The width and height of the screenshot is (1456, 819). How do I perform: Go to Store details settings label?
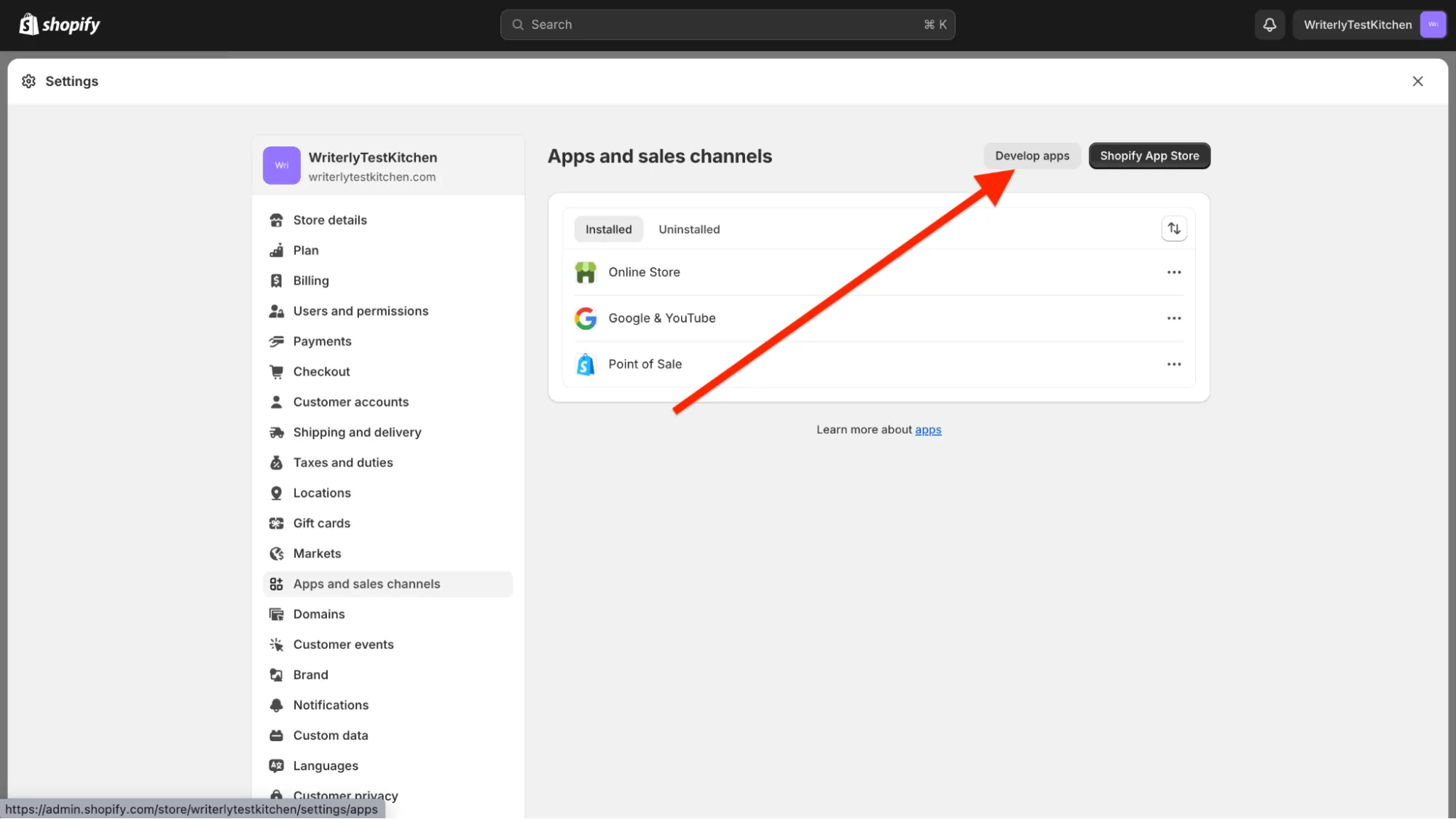[330, 220]
